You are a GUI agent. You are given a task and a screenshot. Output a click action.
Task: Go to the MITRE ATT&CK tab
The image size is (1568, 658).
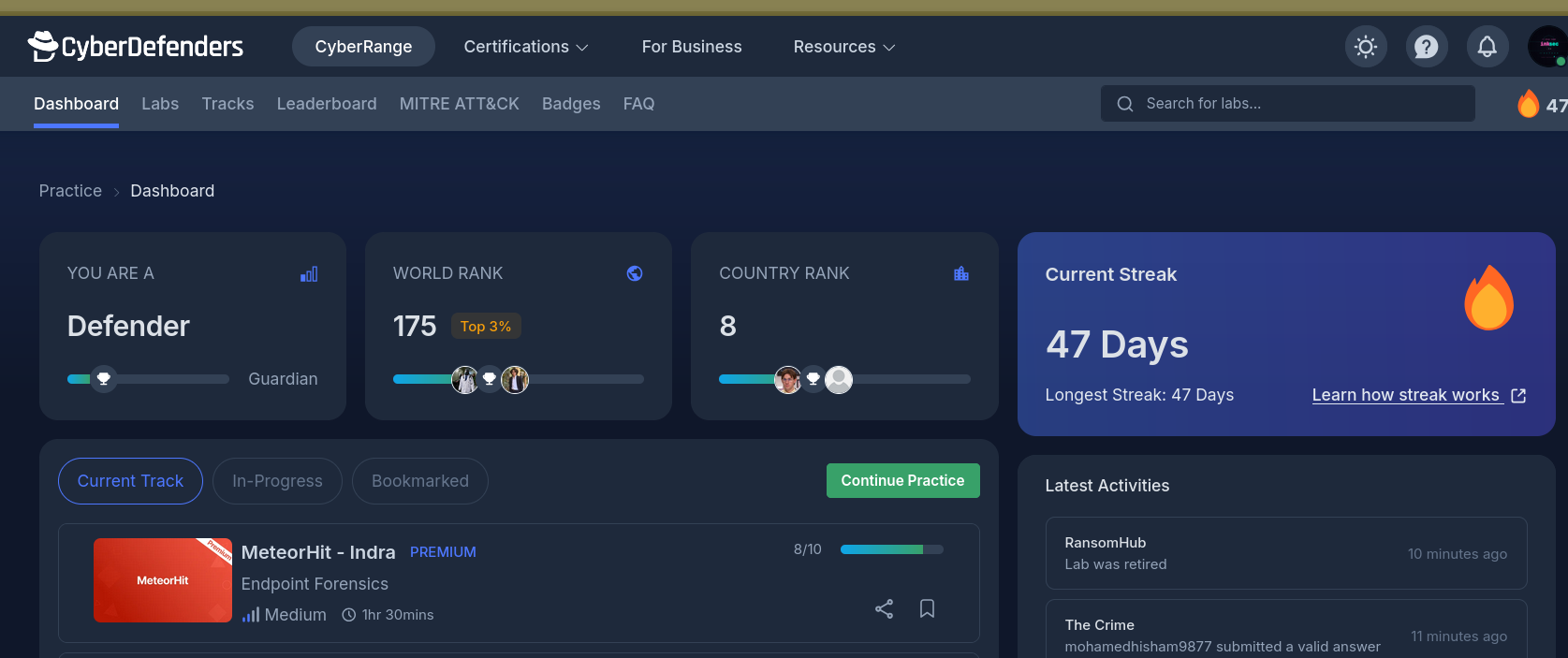(x=459, y=104)
